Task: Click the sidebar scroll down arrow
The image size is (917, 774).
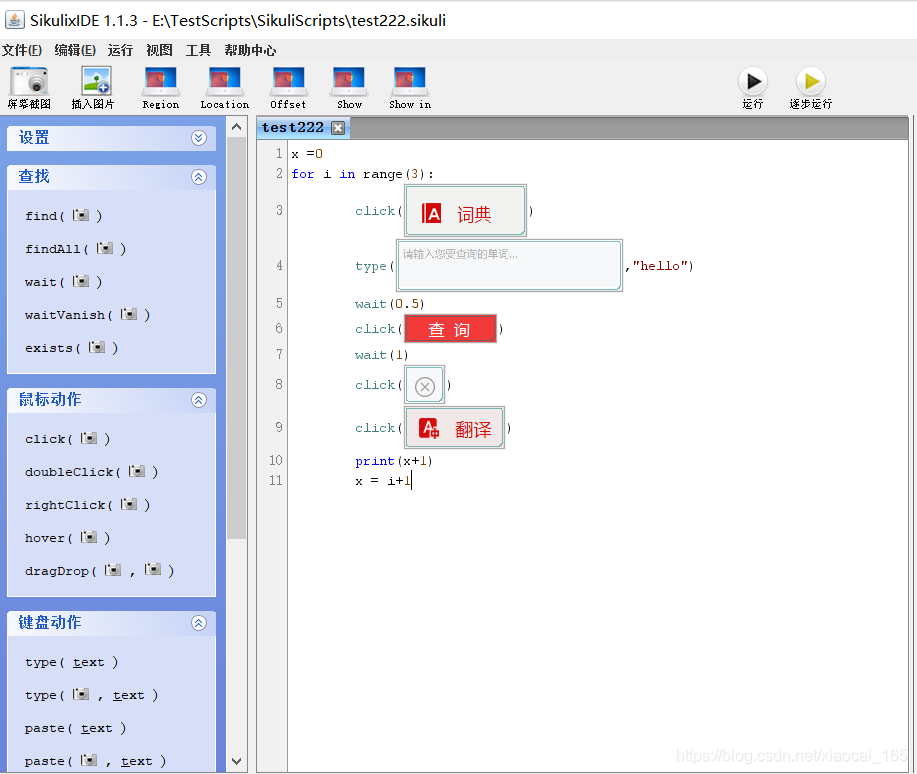Action: (236, 761)
